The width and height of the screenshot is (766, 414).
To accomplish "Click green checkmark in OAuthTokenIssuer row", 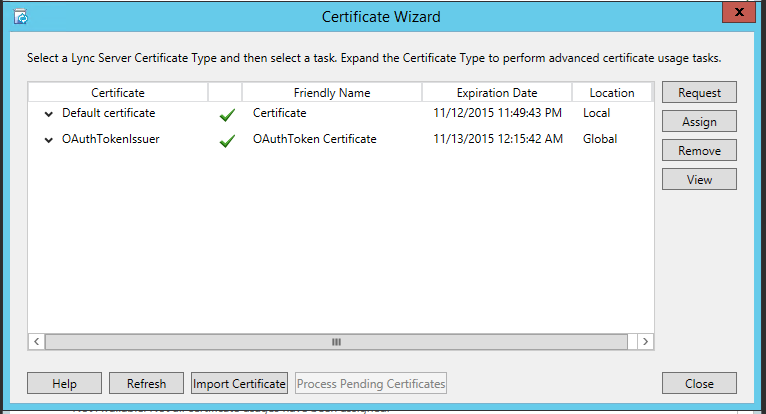I will [x=227, y=141].
